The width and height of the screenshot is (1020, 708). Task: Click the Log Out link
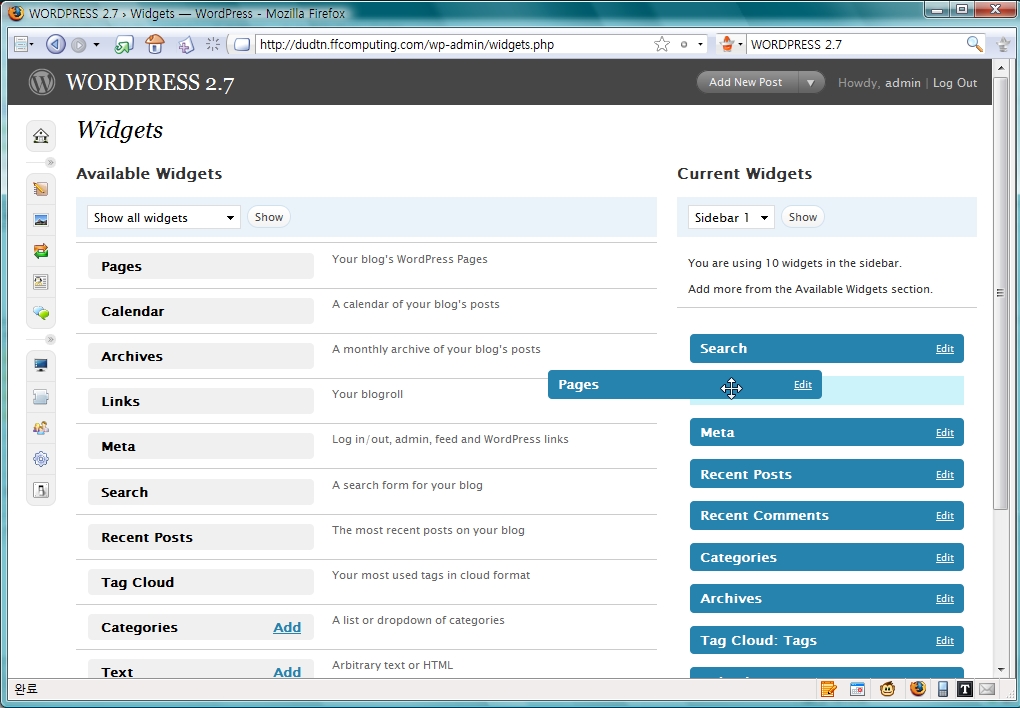[x=955, y=83]
